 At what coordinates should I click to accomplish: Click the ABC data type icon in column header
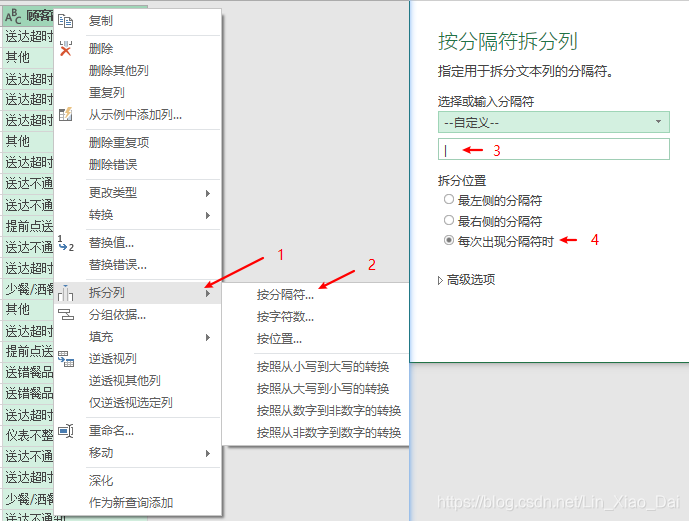tap(13, 16)
